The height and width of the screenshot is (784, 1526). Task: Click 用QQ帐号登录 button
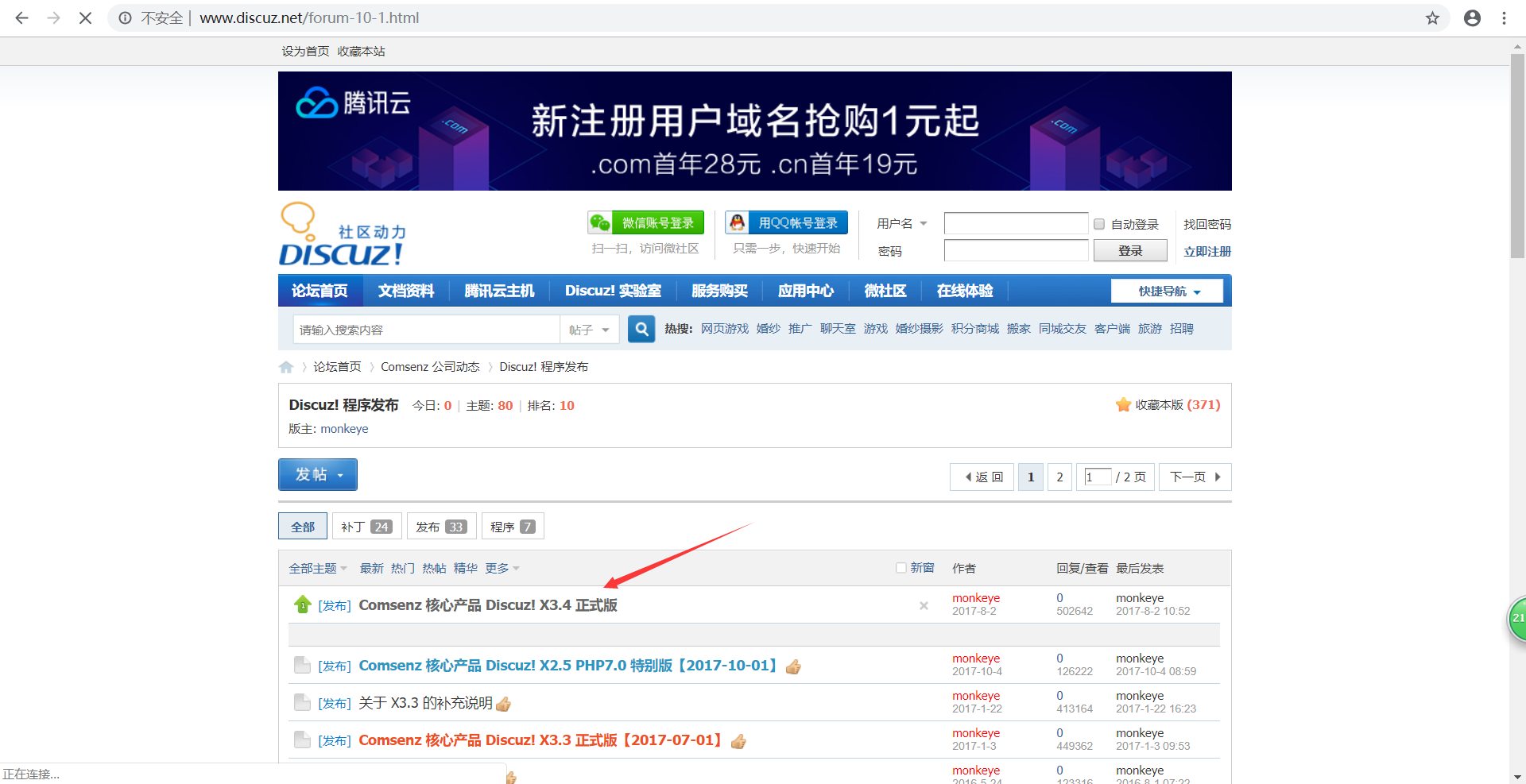click(x=787, y=222)
